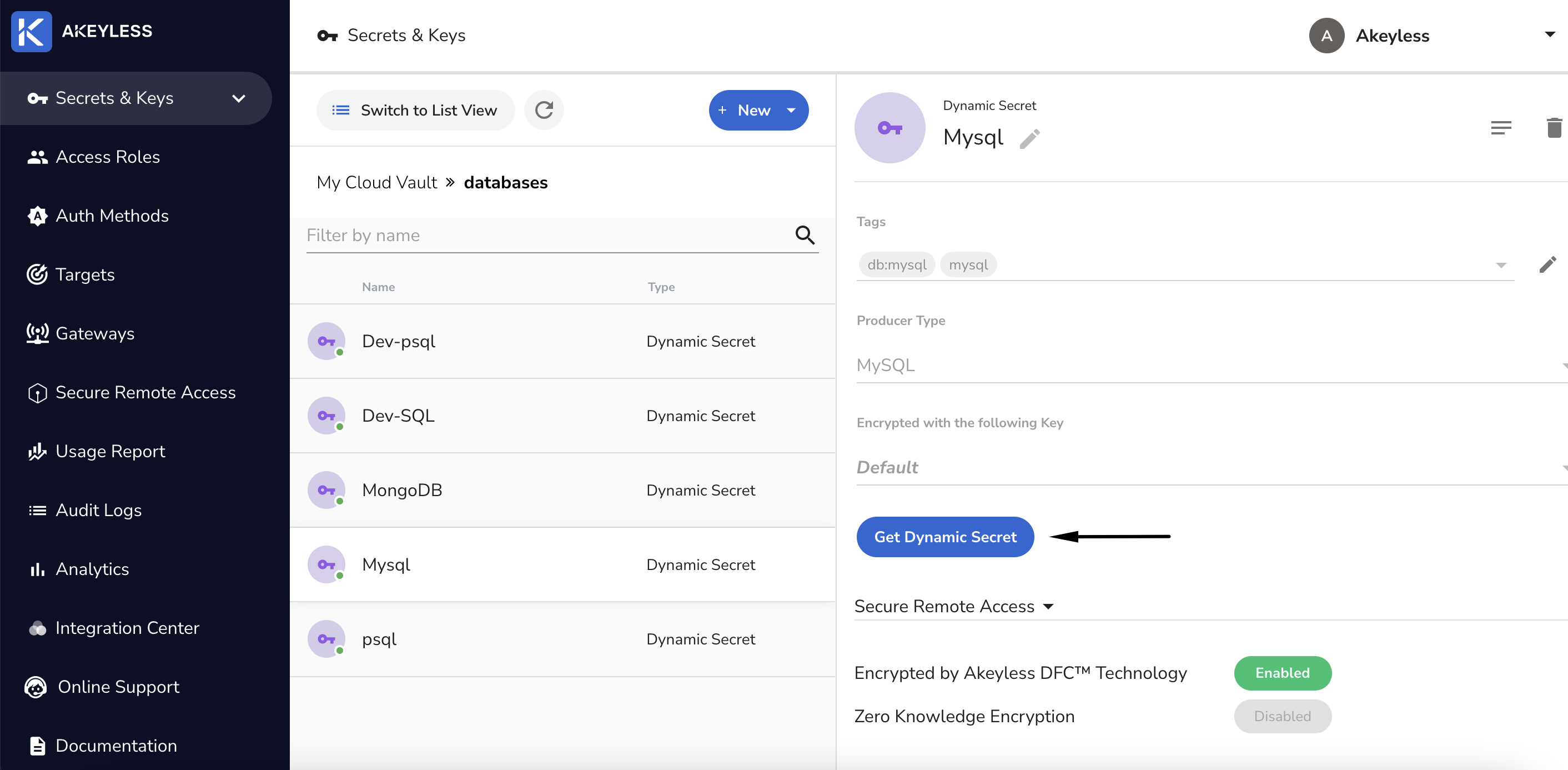Open the New button dropdown arrow

tap(791, 110)
